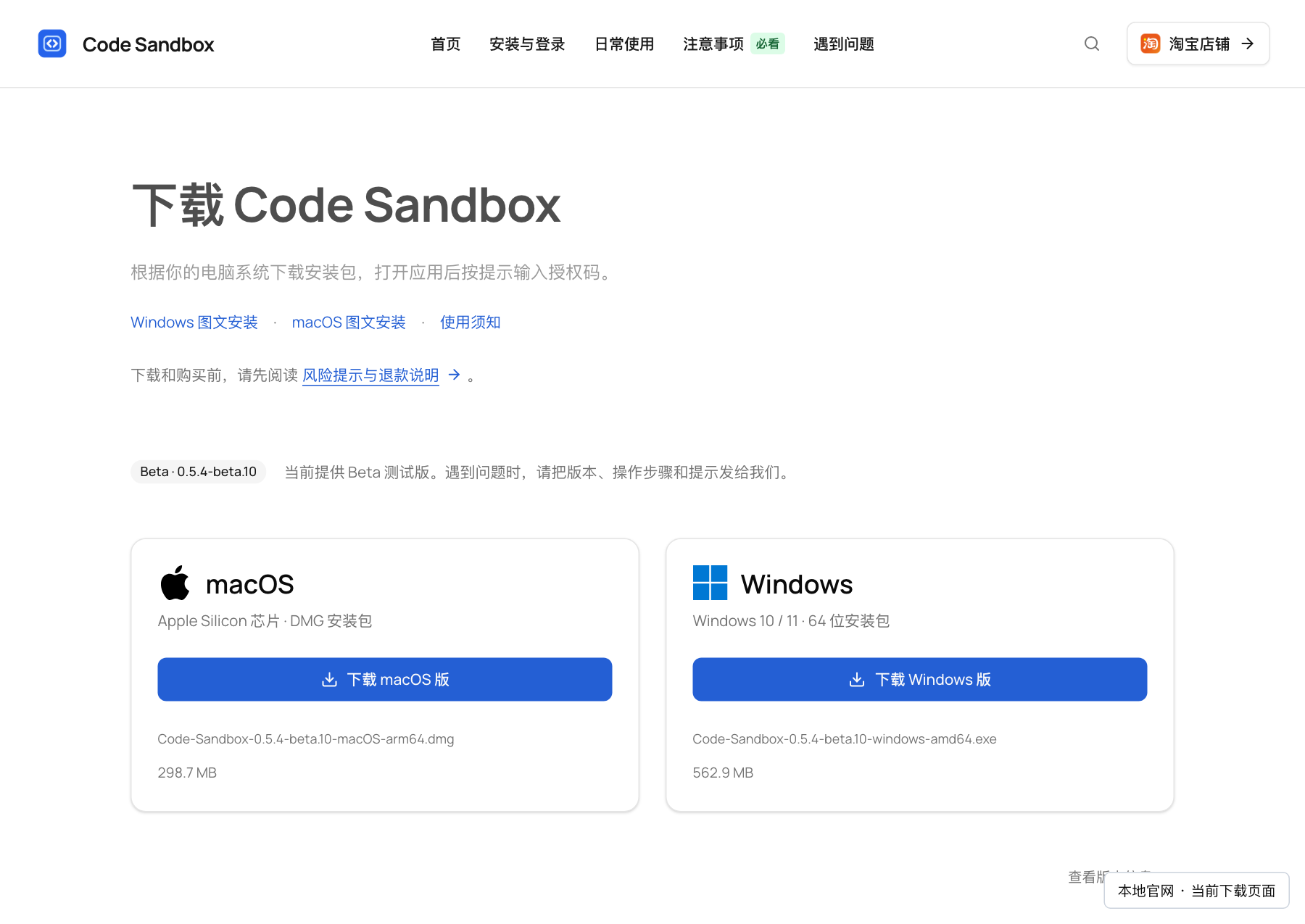Click the Windows 10 / 11 description
The height and width of the screenshot is (924, 1305).
tap(791, 621)
